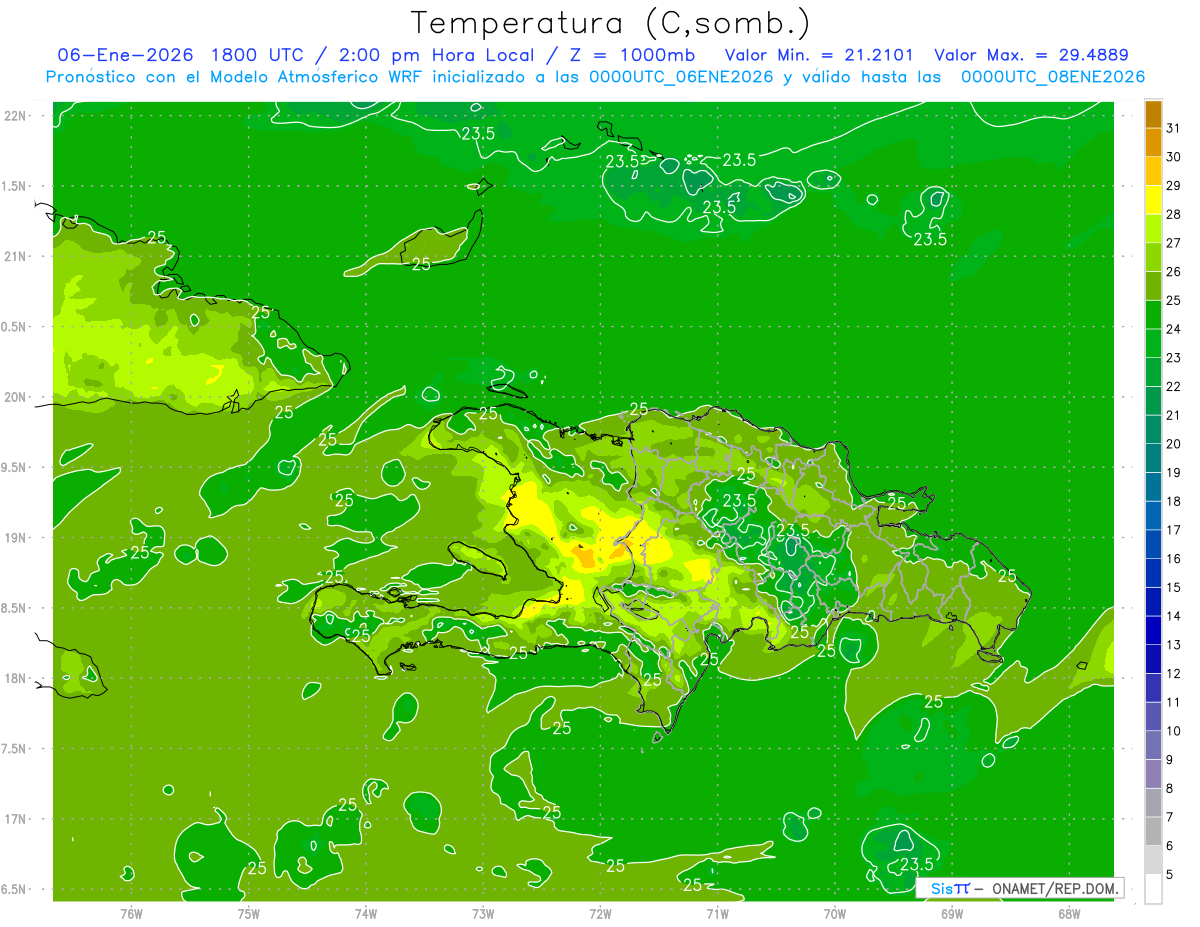
Task: Pick the blue legend swatch between 16 and 17
Action: (1153, 544)
